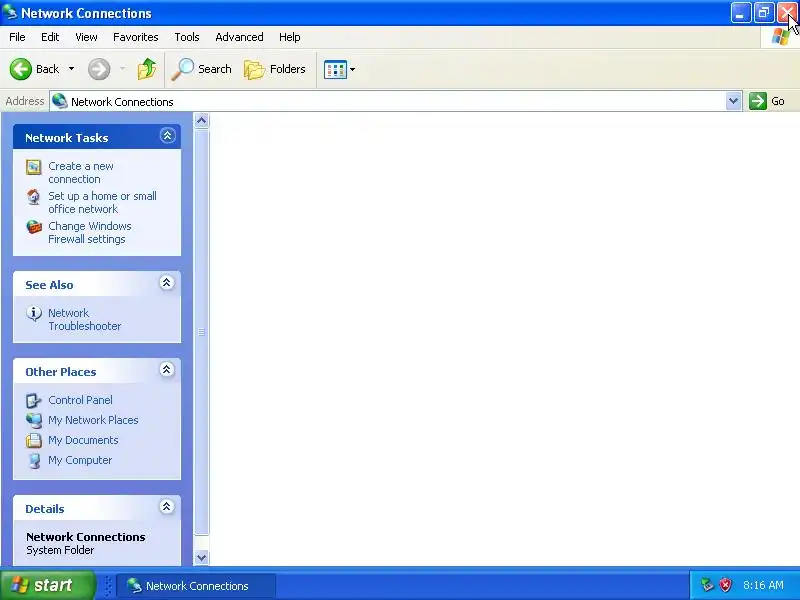Click the sidebar scrollbar up arrow
The height and width of the screenshot is (600, 800).
tap(202, 120)
